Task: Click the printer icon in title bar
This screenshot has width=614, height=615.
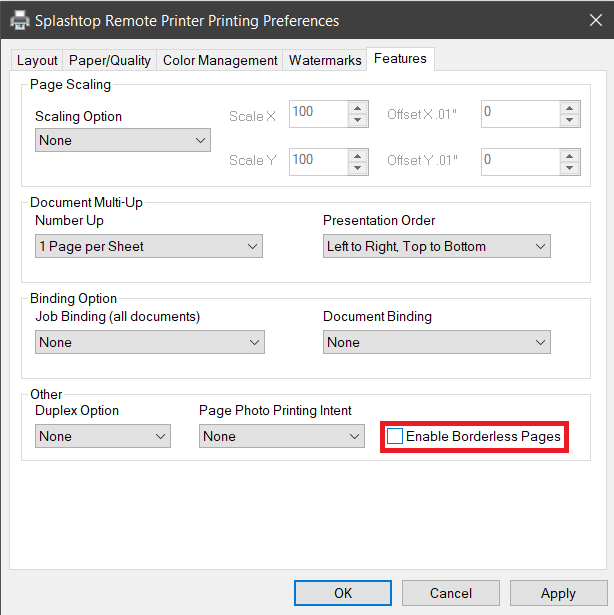Action: (20, 20)
